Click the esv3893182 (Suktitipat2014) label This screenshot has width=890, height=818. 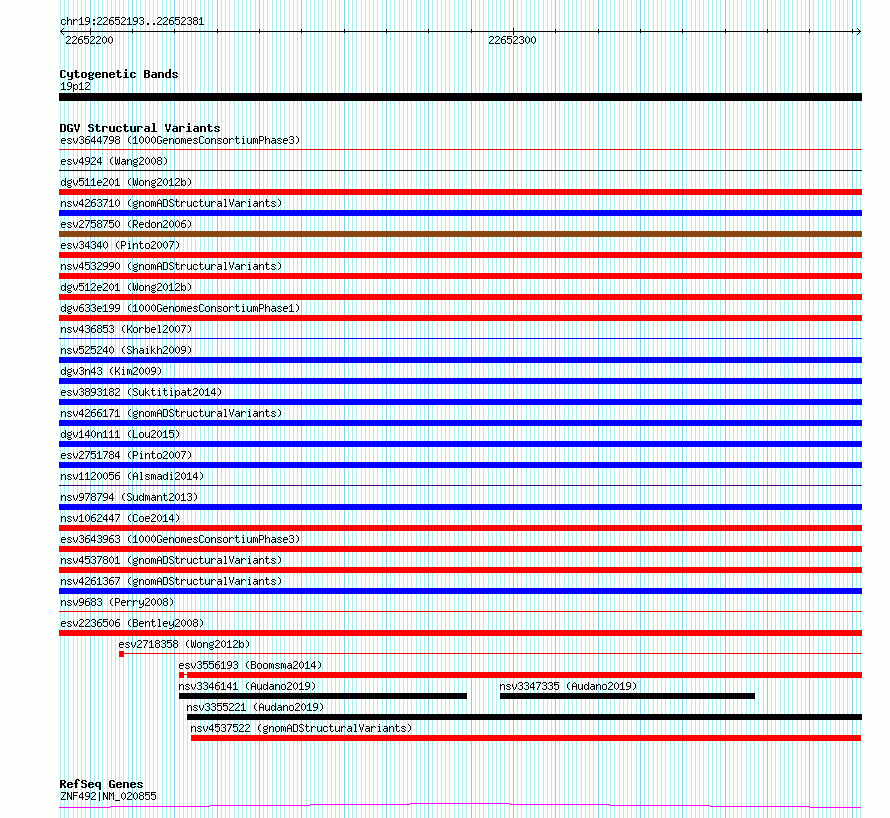141,392
